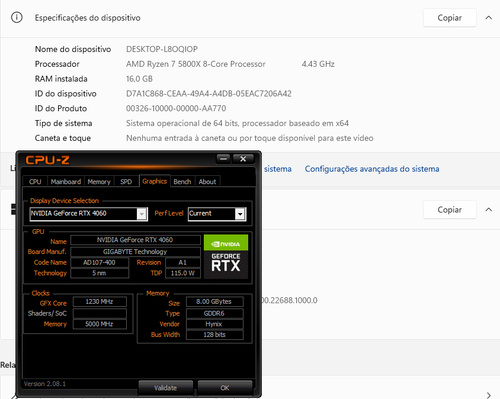Click the info icon beside Especificações do dispositivo
Image resolution: width=500 pixels, height=399 pixels.
click(x=17, y=17)
